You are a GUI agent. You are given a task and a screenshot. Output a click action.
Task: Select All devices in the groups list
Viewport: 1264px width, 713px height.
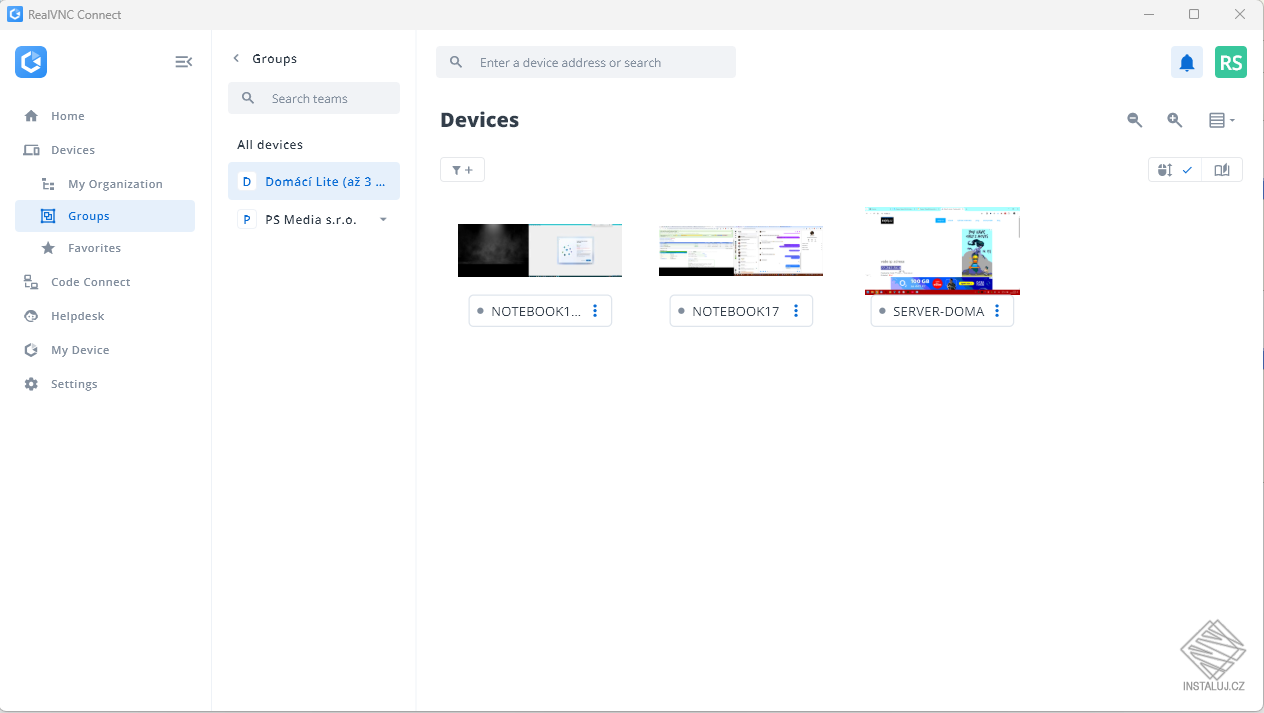270,145
